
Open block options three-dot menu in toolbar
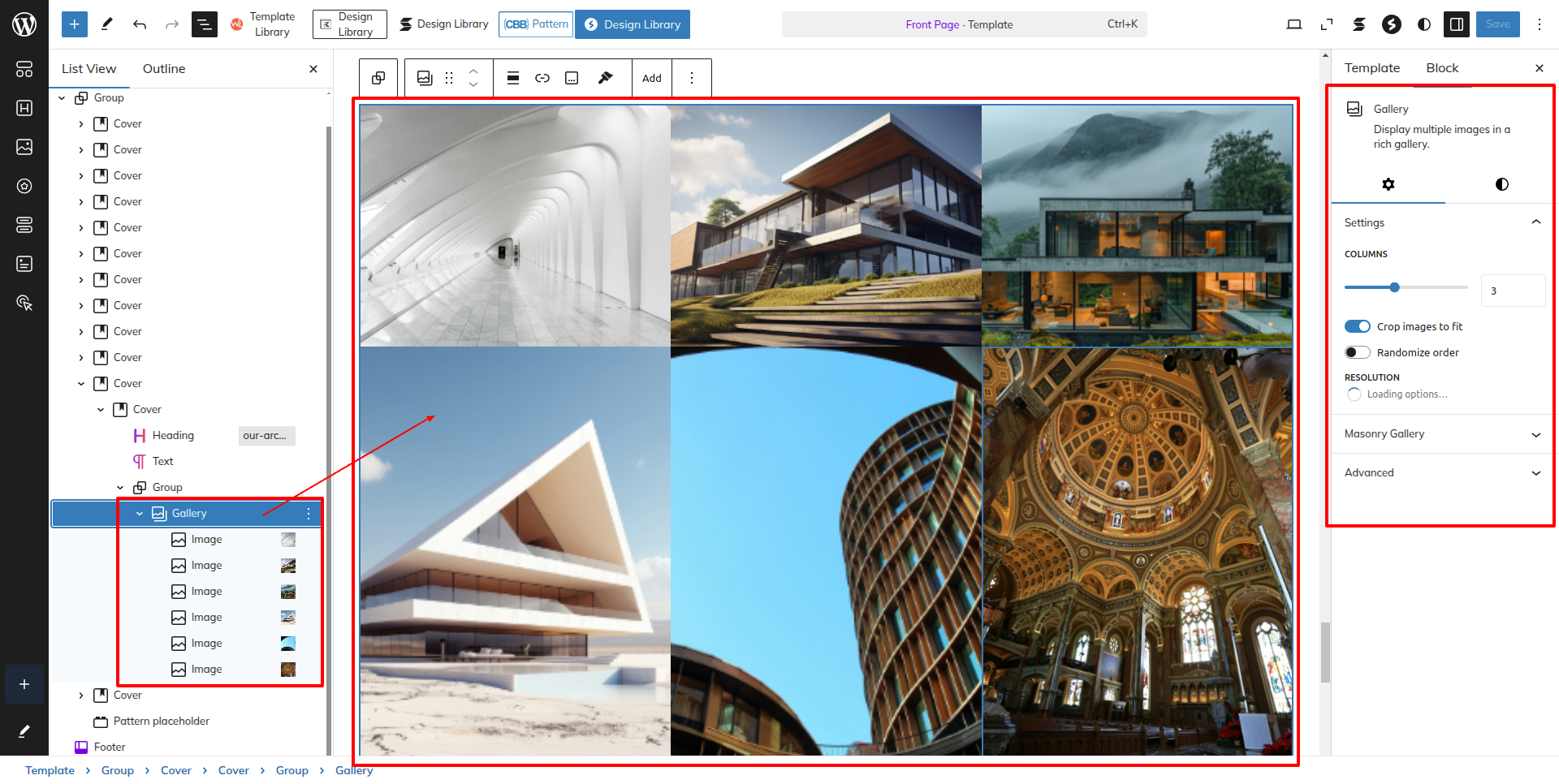pos(692,78)
